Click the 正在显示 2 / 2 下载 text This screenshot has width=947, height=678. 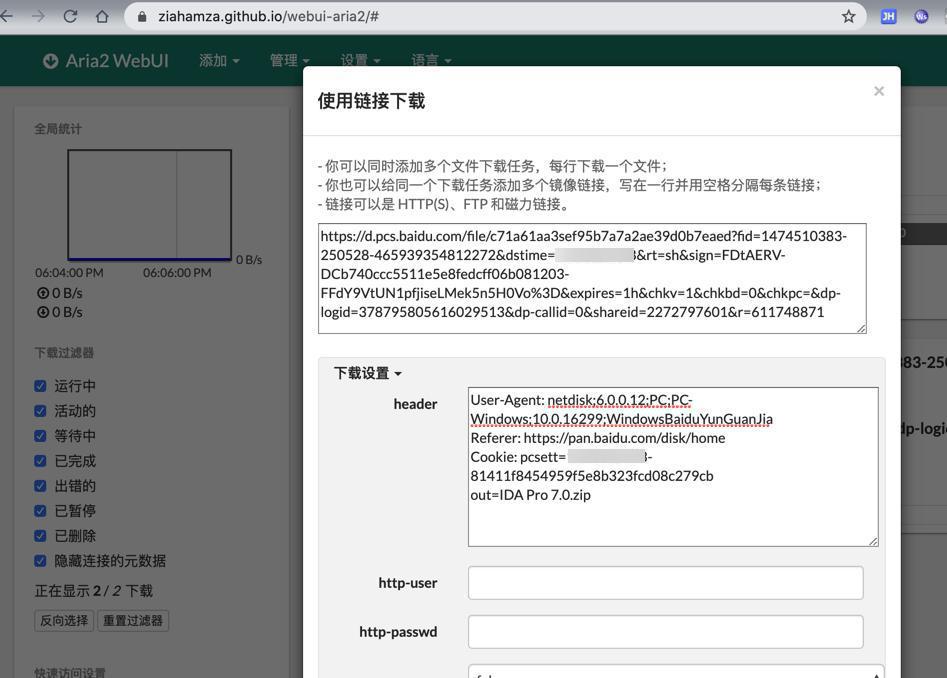[94, 591]
